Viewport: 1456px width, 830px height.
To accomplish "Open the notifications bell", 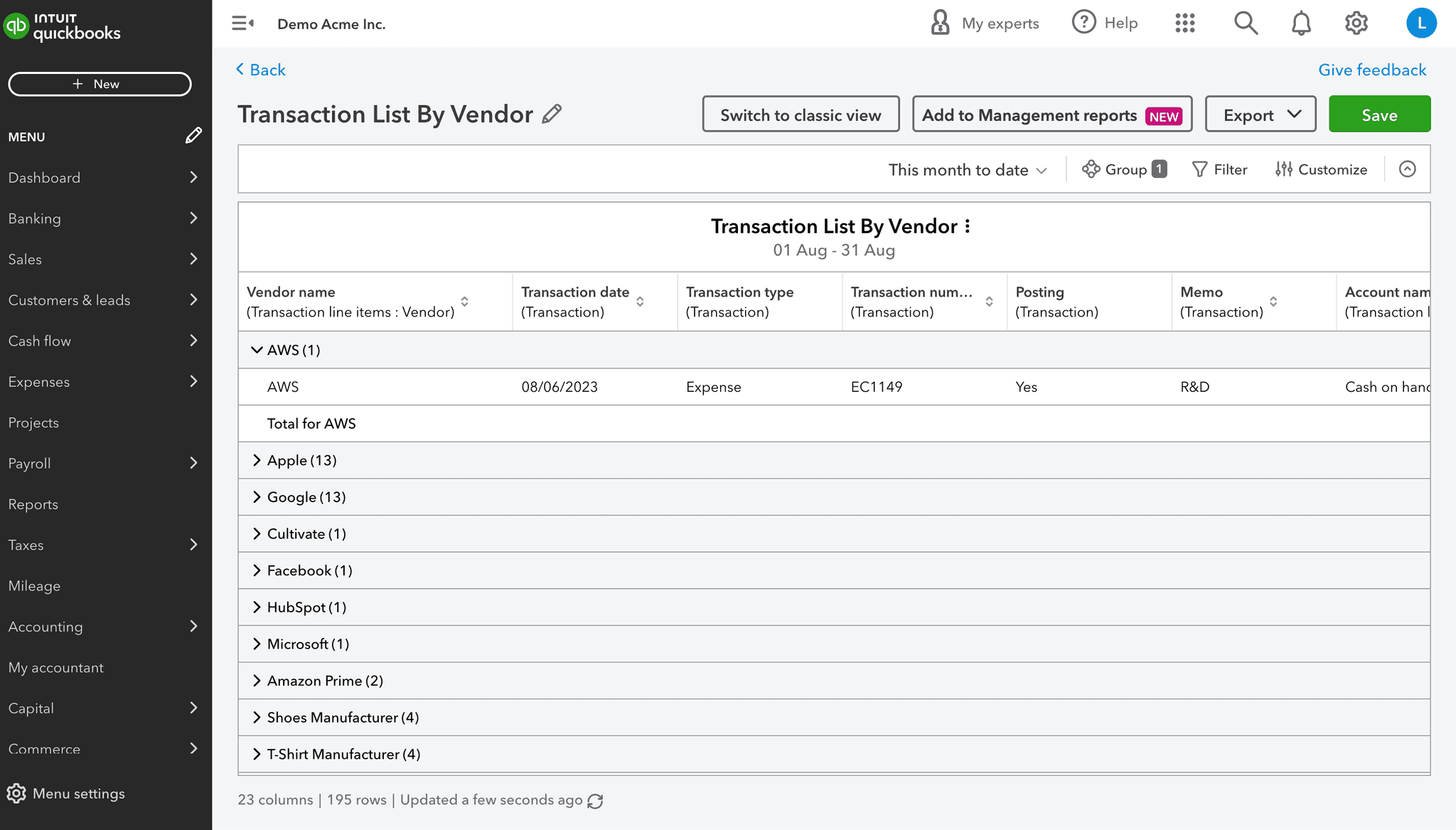I will (x=1301, y=23).
